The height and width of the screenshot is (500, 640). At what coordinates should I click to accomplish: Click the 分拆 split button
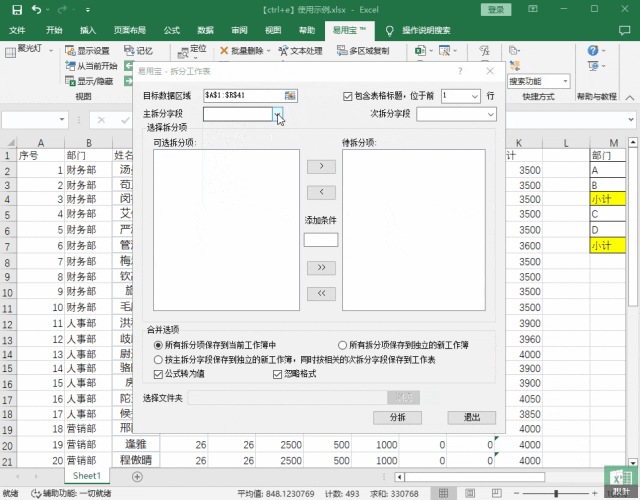pyautogui.click(x=397, y=418)
